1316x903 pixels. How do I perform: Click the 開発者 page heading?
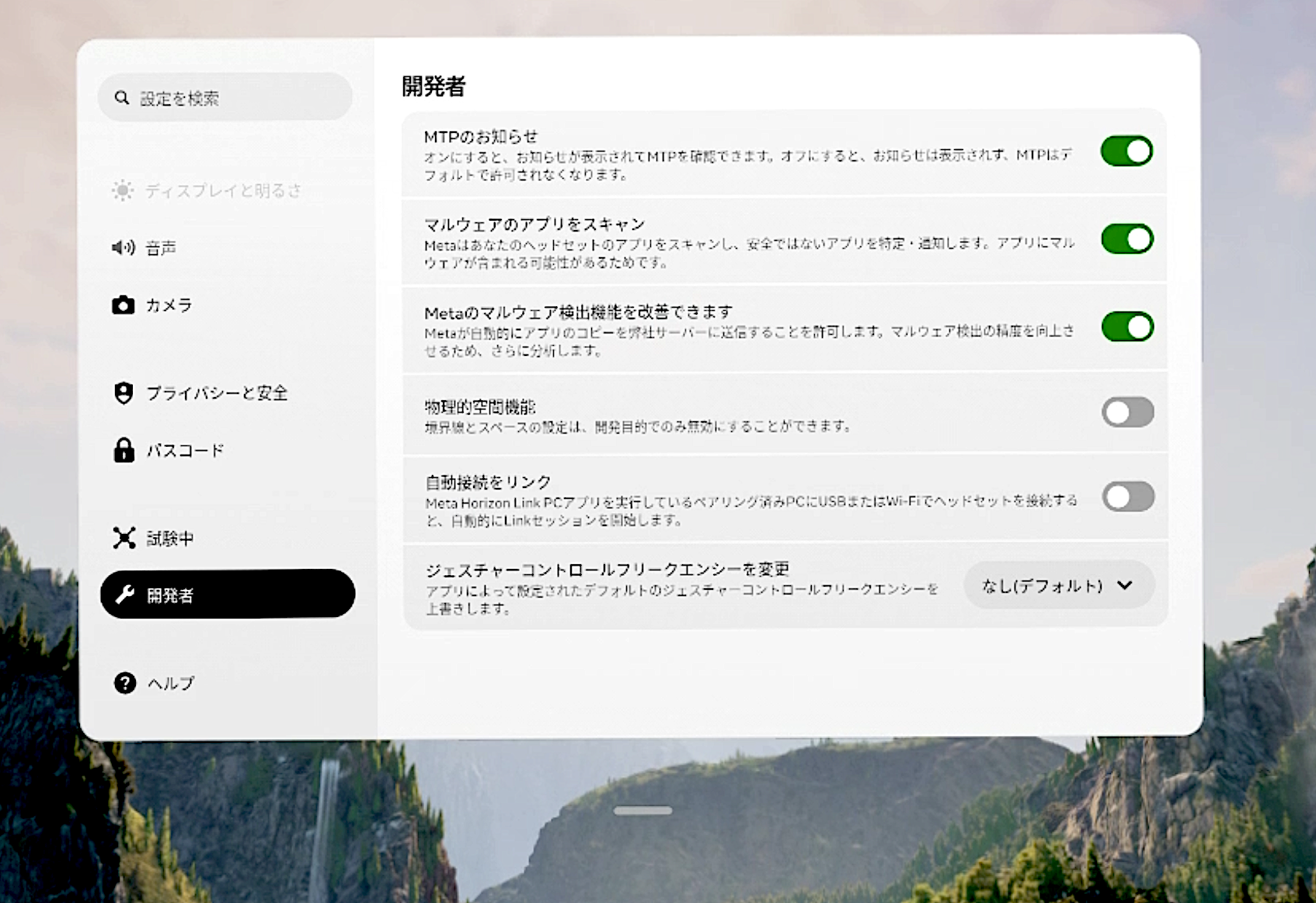433,86
